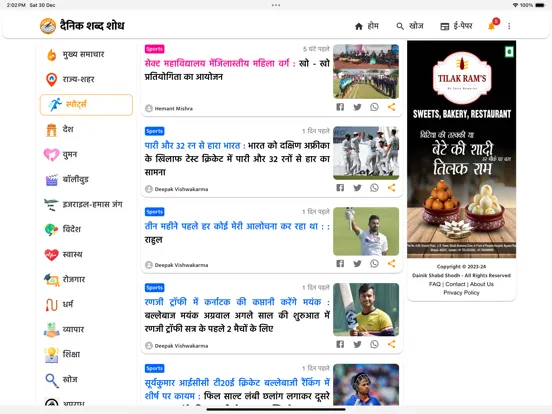Open the FAQ footer link
The height and width of the screenshot is (414, 552).
click(435, 284)
